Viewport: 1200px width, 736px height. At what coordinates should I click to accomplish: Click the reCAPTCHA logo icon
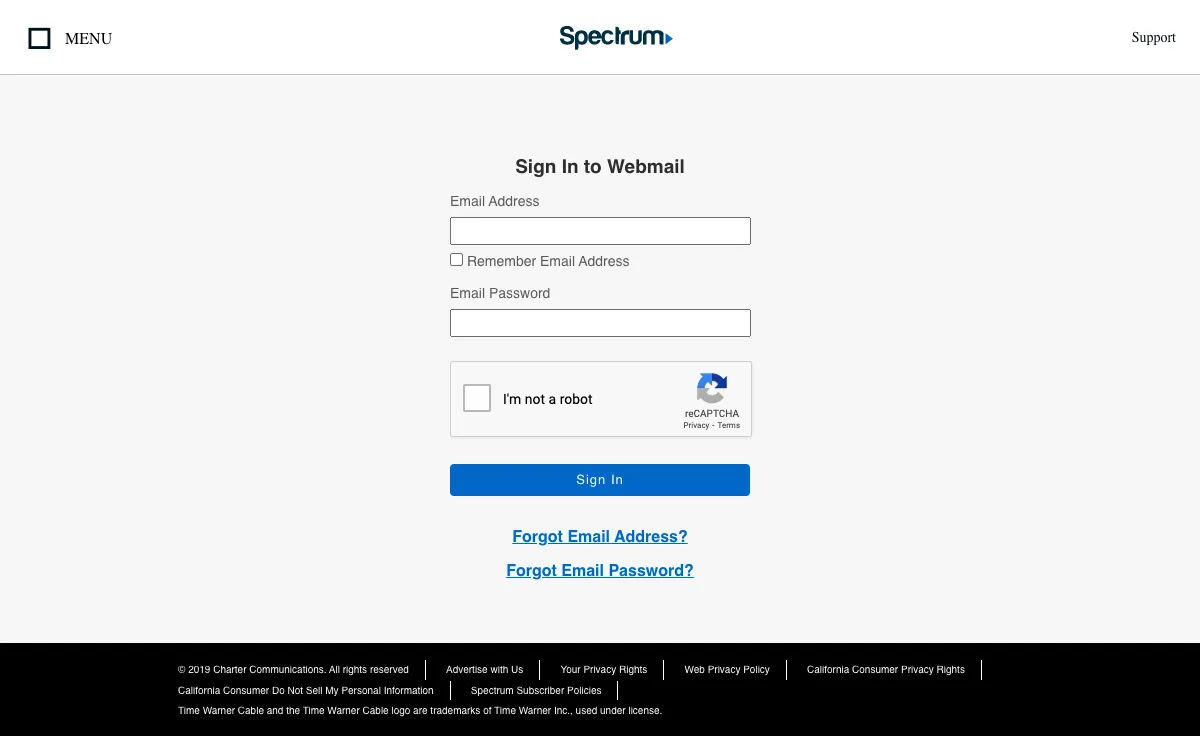(x=712, y=389)
